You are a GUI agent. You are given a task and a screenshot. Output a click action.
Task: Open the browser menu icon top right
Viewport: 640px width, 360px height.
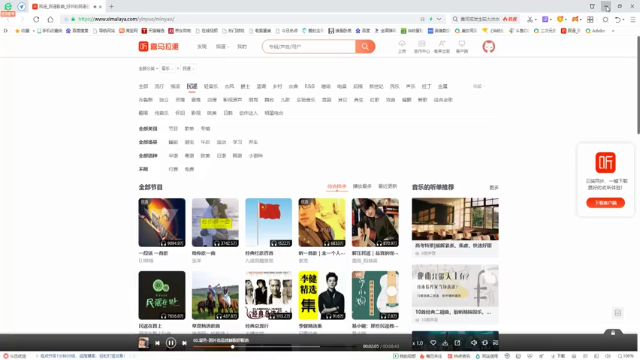coord(633,19)
